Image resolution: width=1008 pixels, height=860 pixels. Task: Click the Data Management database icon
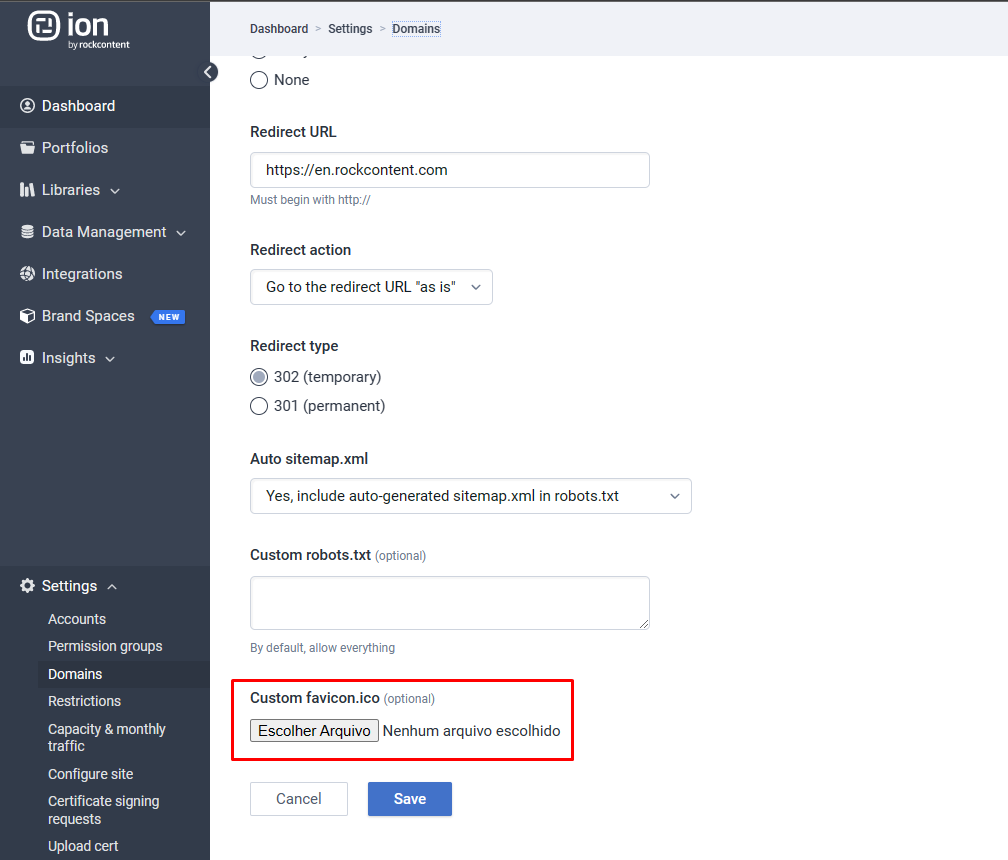pos(27,232)
